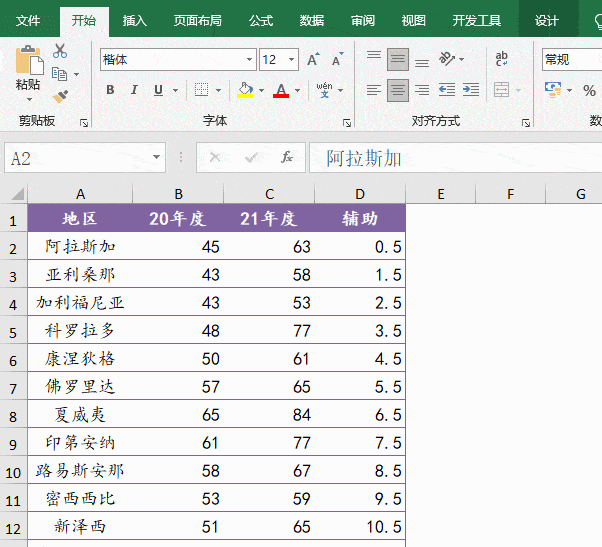
Task: Click the Cut scissors icon
Action: point(60,51)
